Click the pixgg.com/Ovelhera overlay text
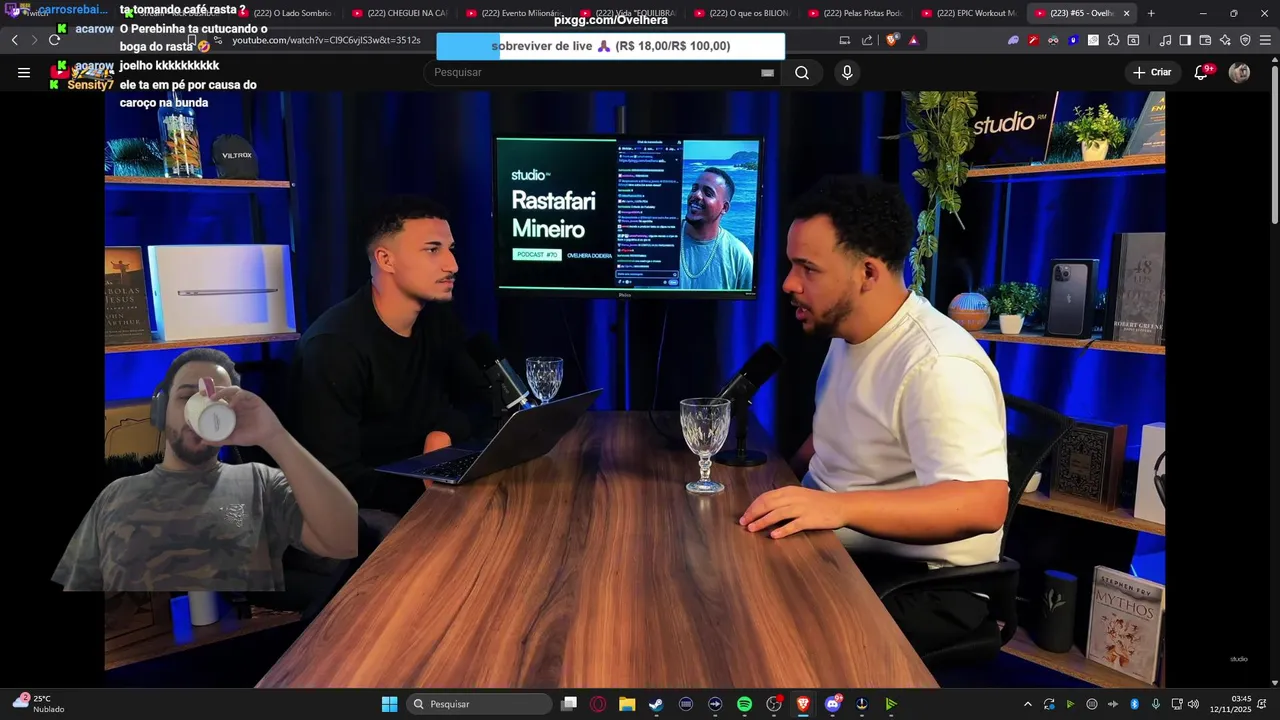 click(x=611, y=20)
